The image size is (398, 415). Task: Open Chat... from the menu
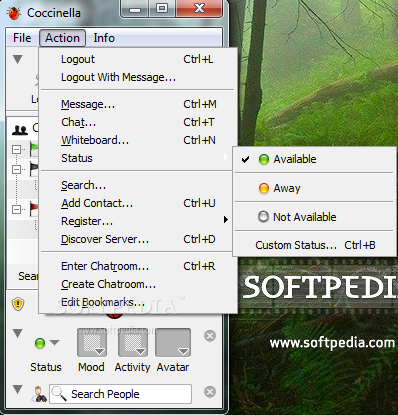(x=137, y=122)
